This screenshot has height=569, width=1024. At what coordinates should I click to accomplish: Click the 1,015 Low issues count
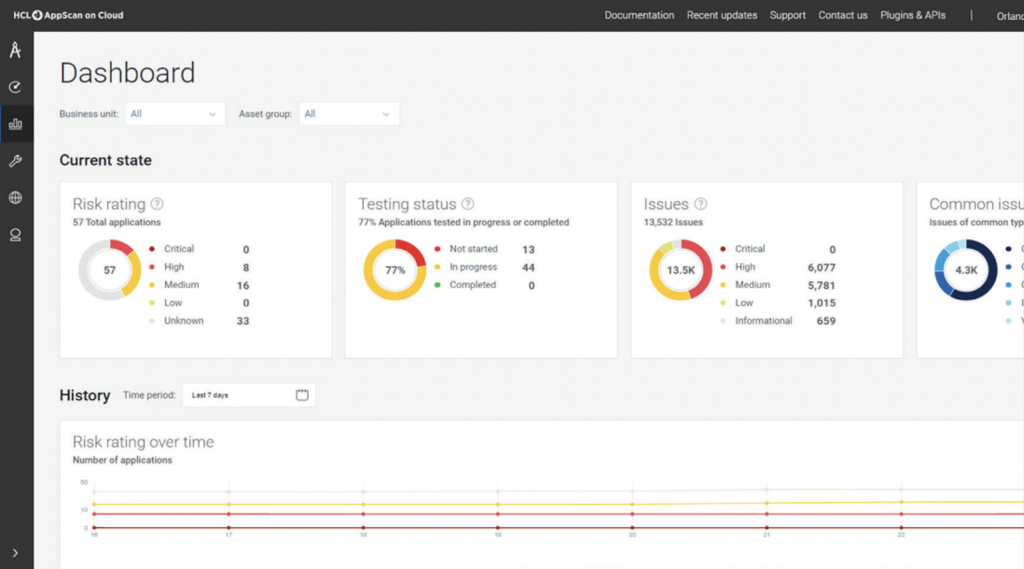[x=821, y=303]
